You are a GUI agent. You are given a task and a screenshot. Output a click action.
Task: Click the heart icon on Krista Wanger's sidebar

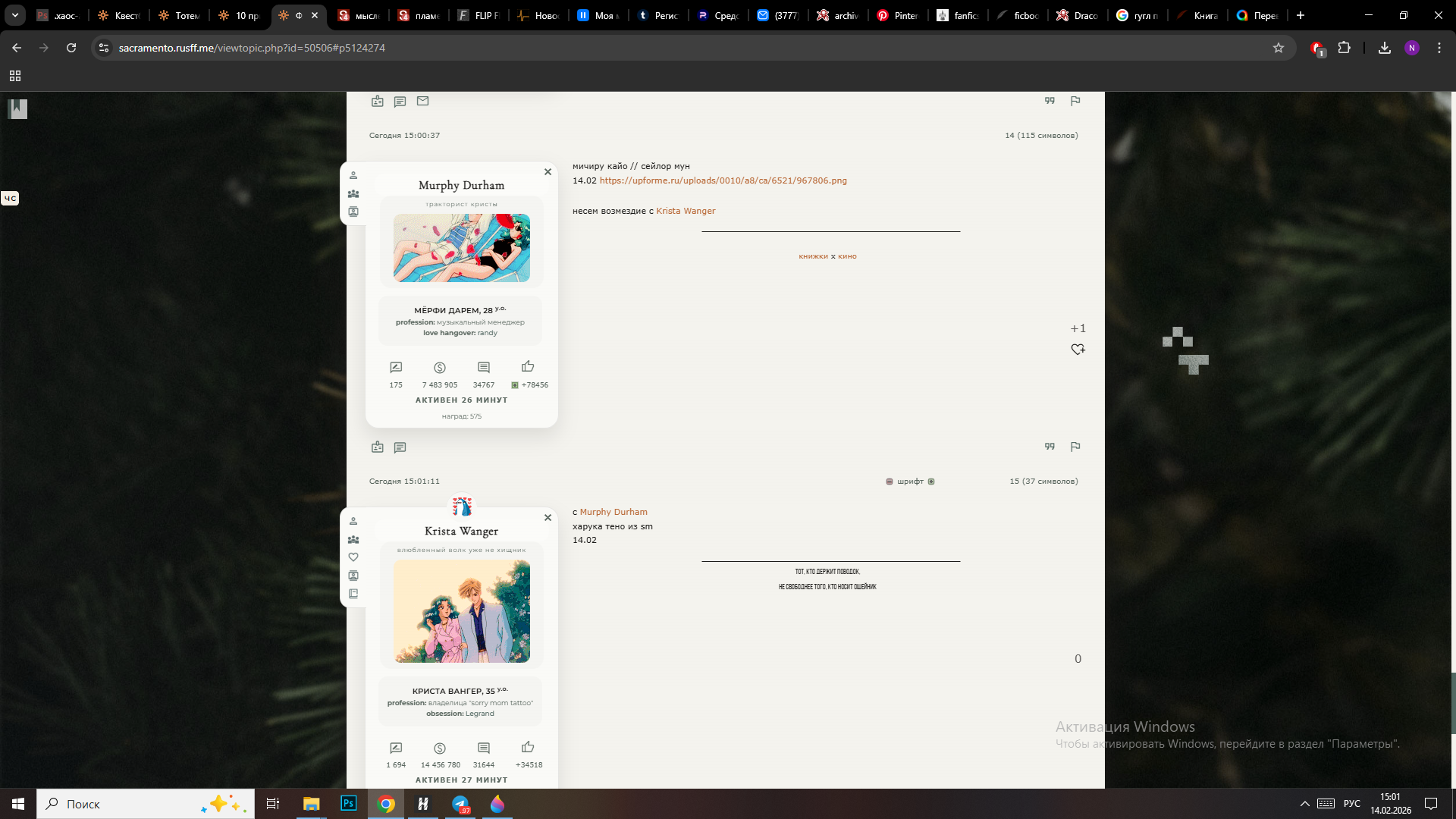click(353, 557)
